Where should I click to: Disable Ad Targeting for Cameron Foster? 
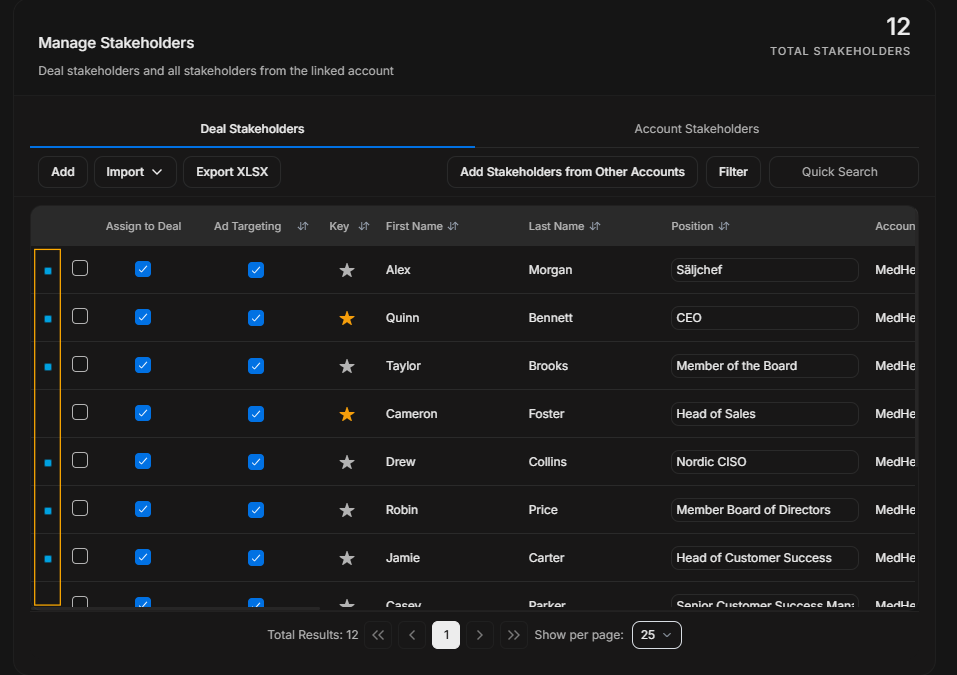pyautogui.click(x=256, y=414)
